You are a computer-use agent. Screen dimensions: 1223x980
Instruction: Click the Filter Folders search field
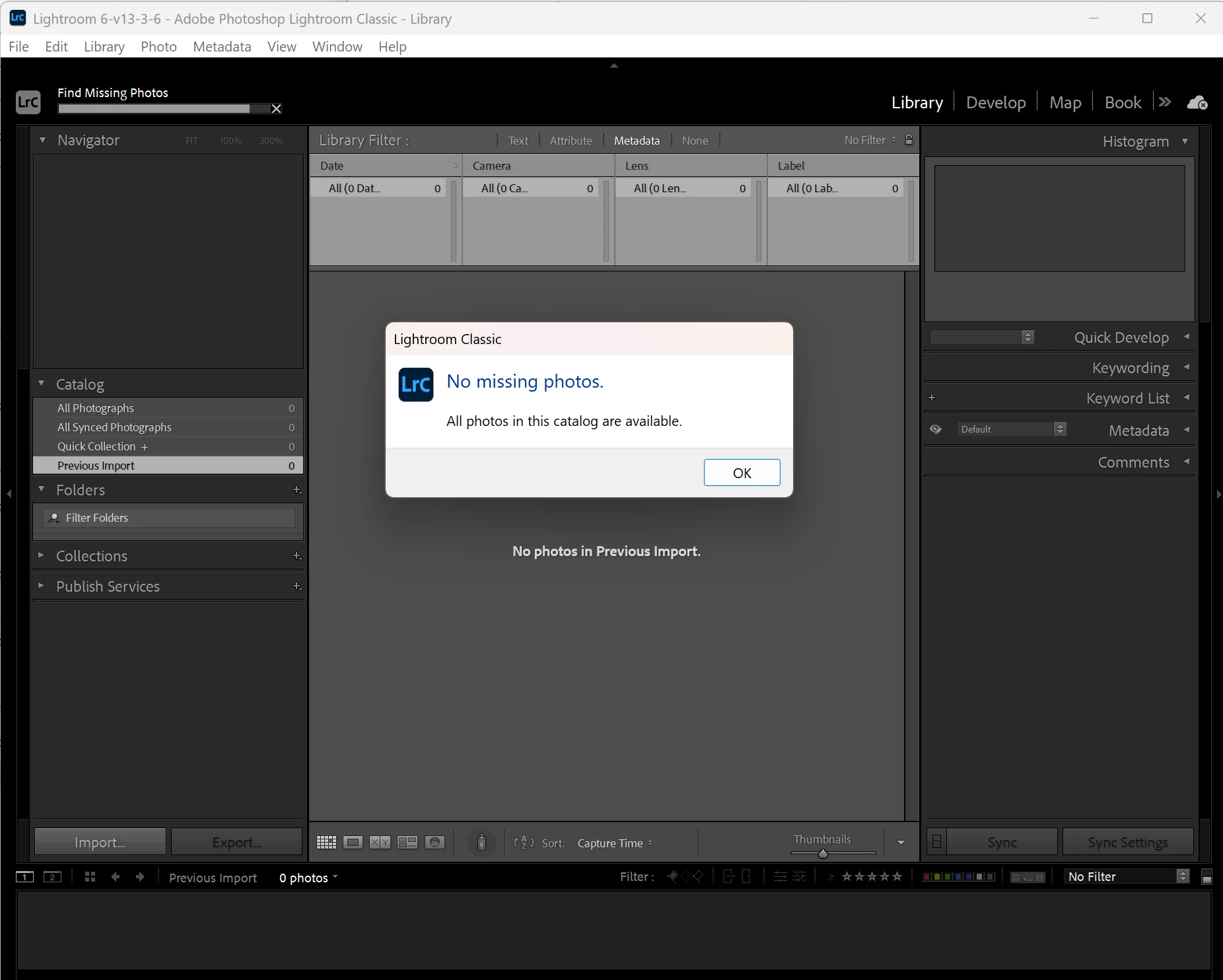pyautogui.click(x=169, y=518)
